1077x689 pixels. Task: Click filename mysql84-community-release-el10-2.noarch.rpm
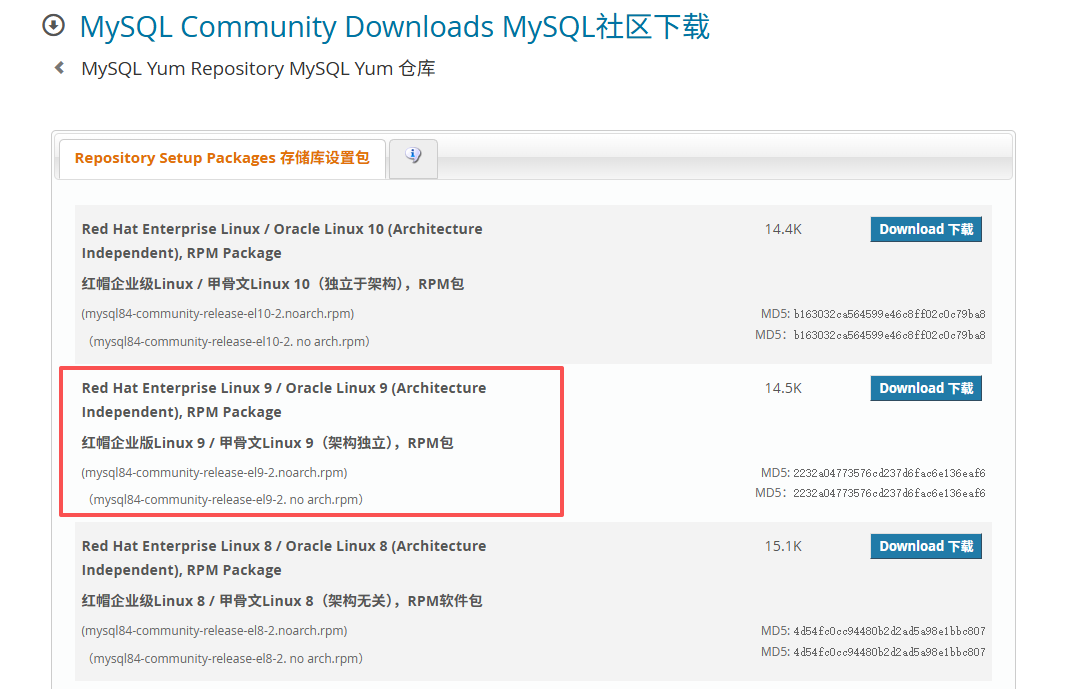(x=218, y=314)
